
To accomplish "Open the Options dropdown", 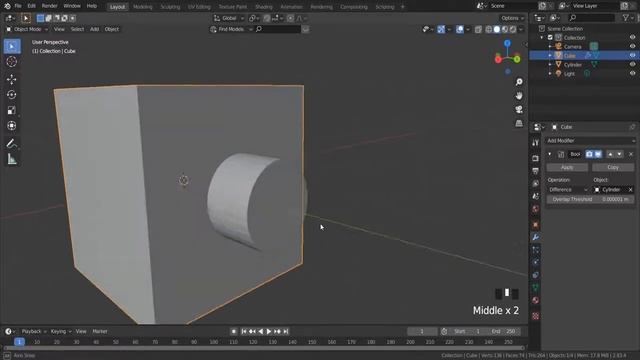I will (x=513, y=18).
